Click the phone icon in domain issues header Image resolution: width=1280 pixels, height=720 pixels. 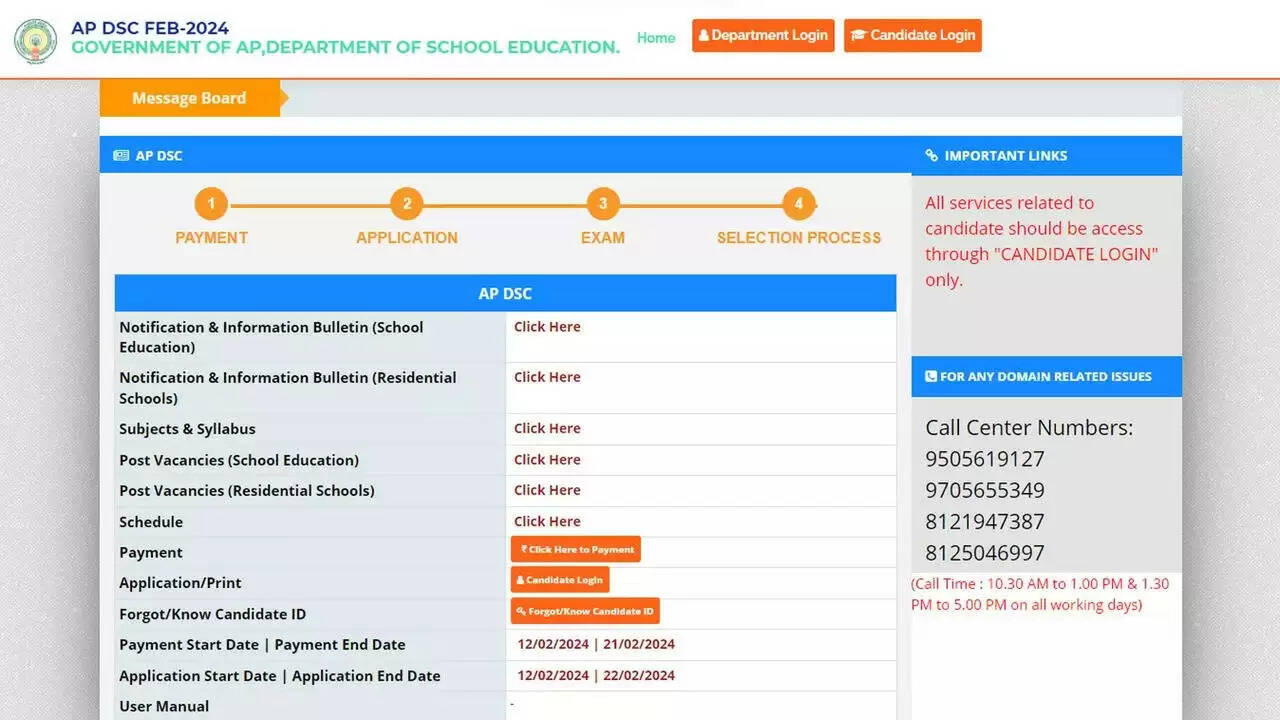tap(931, 377)
